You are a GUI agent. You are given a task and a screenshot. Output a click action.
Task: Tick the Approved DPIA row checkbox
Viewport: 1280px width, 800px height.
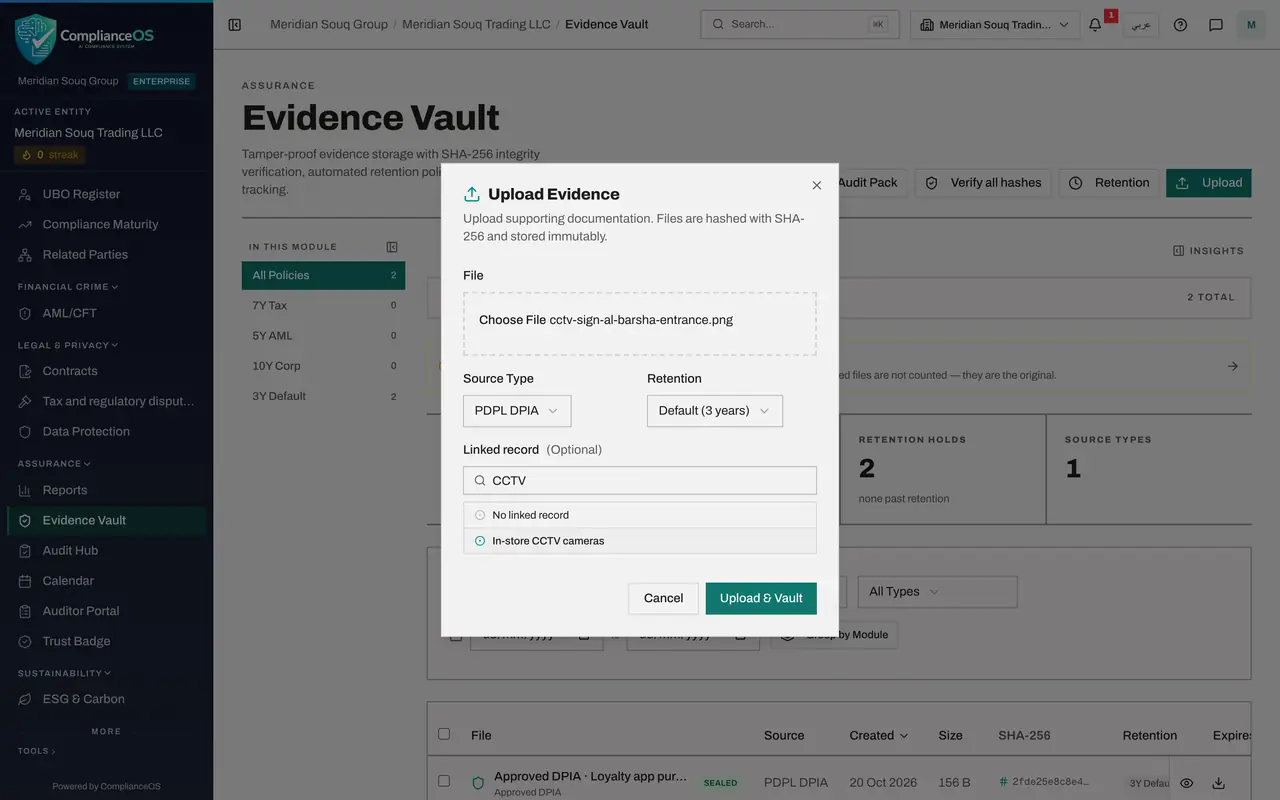[x=444, y=781]
